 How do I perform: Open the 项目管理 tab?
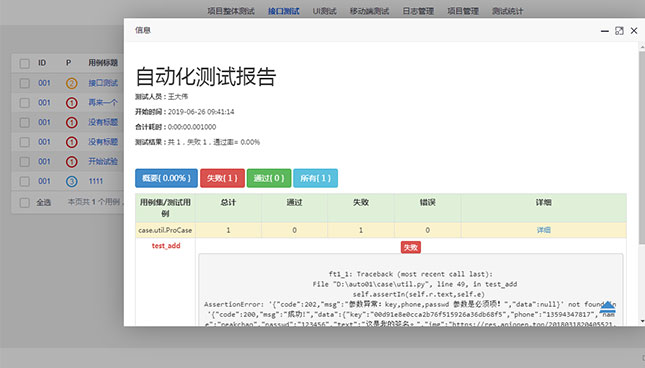coord(463,11)
